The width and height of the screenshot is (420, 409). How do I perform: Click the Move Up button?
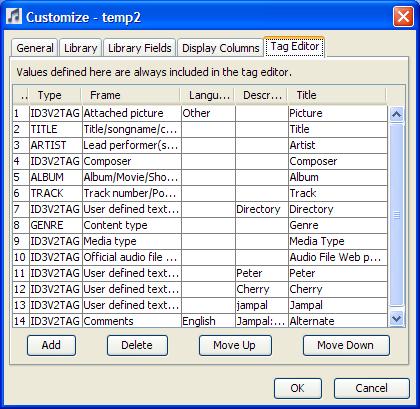235,345
